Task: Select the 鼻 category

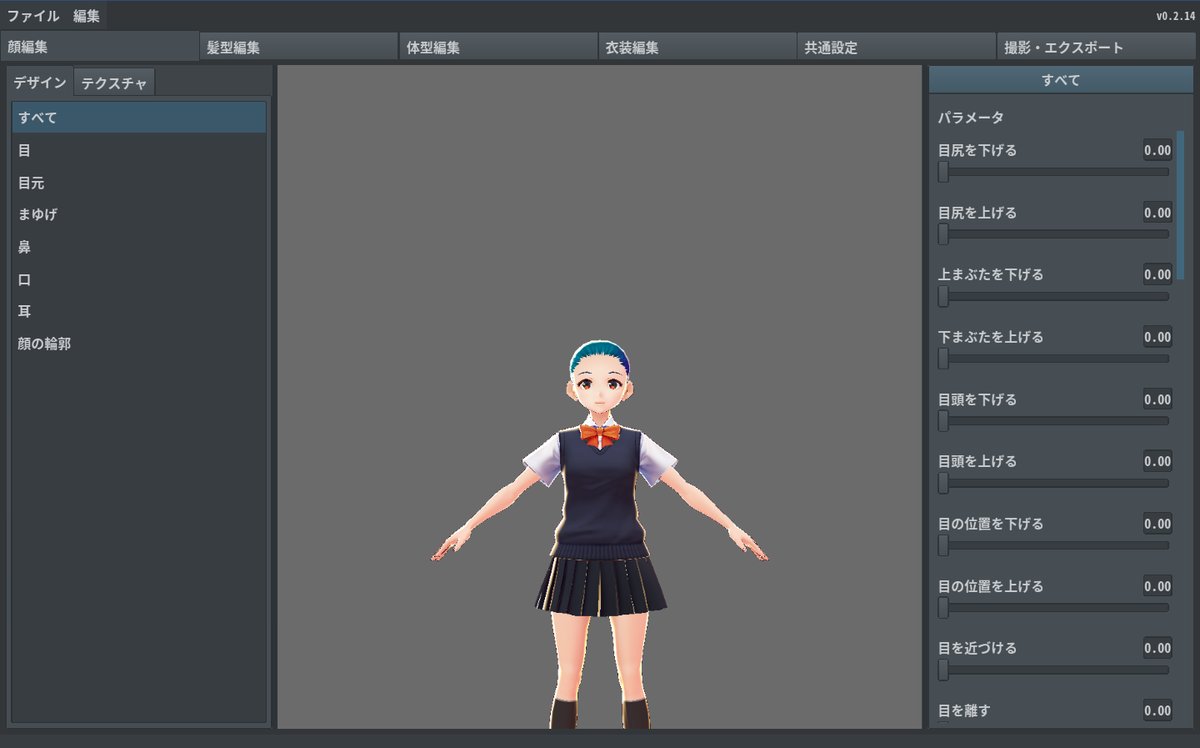Action: click(25, 247)
